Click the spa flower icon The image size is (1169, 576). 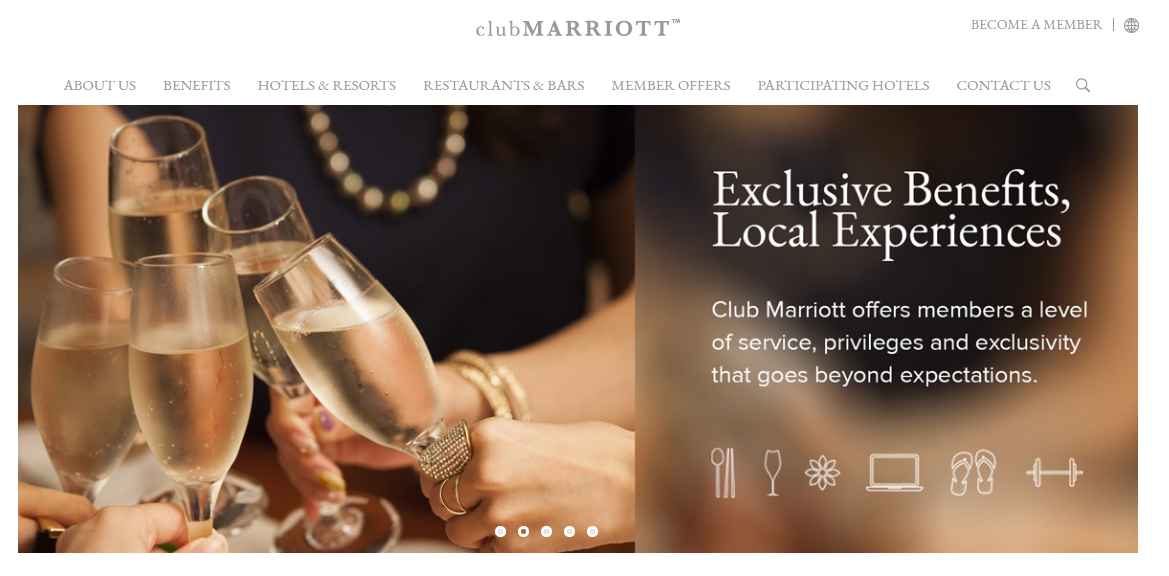pos(822,473)
